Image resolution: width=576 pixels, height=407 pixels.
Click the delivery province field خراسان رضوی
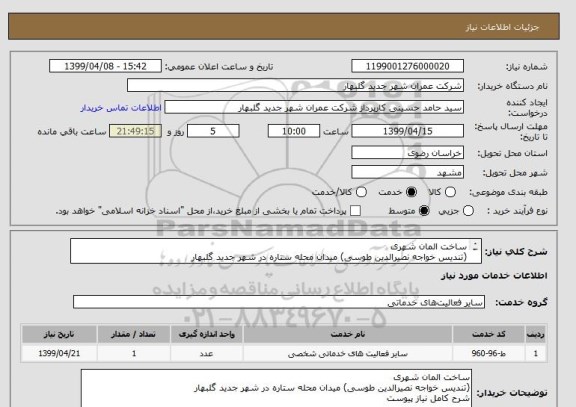(x=407, y=152)
